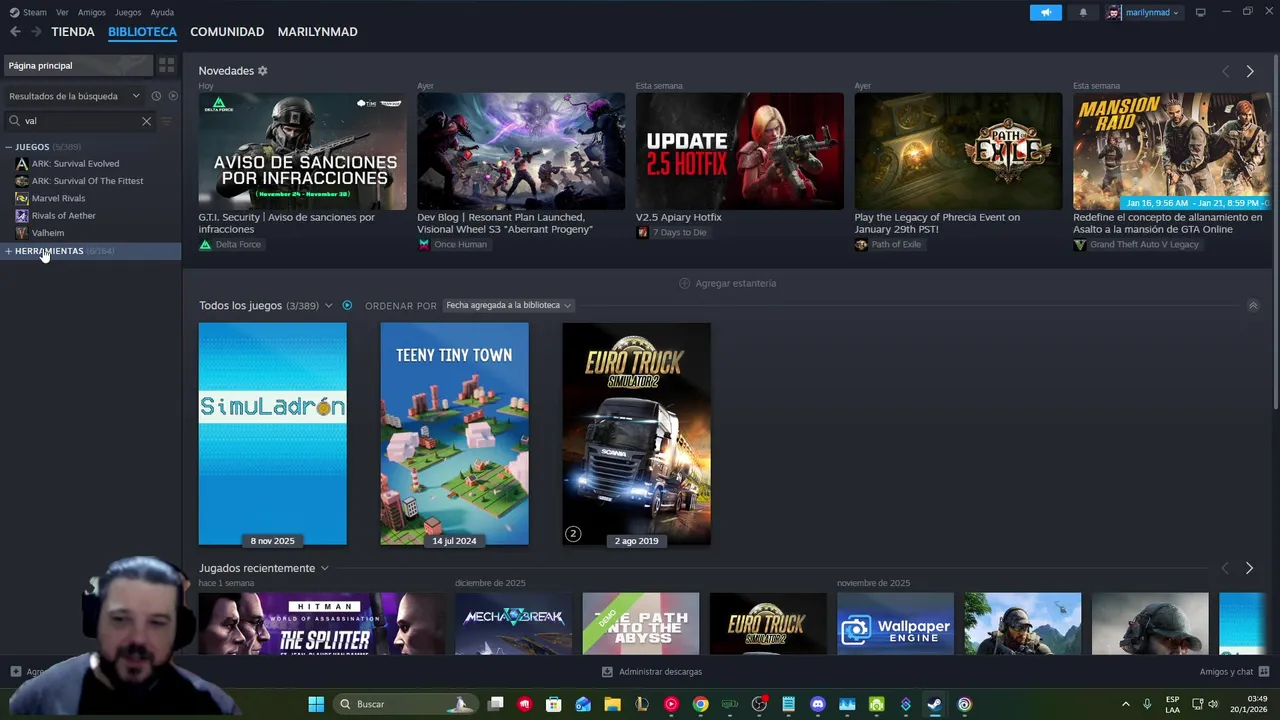Open Teeny Tiny Town game cover
The image size is (1280, 720).
[454, 434]
